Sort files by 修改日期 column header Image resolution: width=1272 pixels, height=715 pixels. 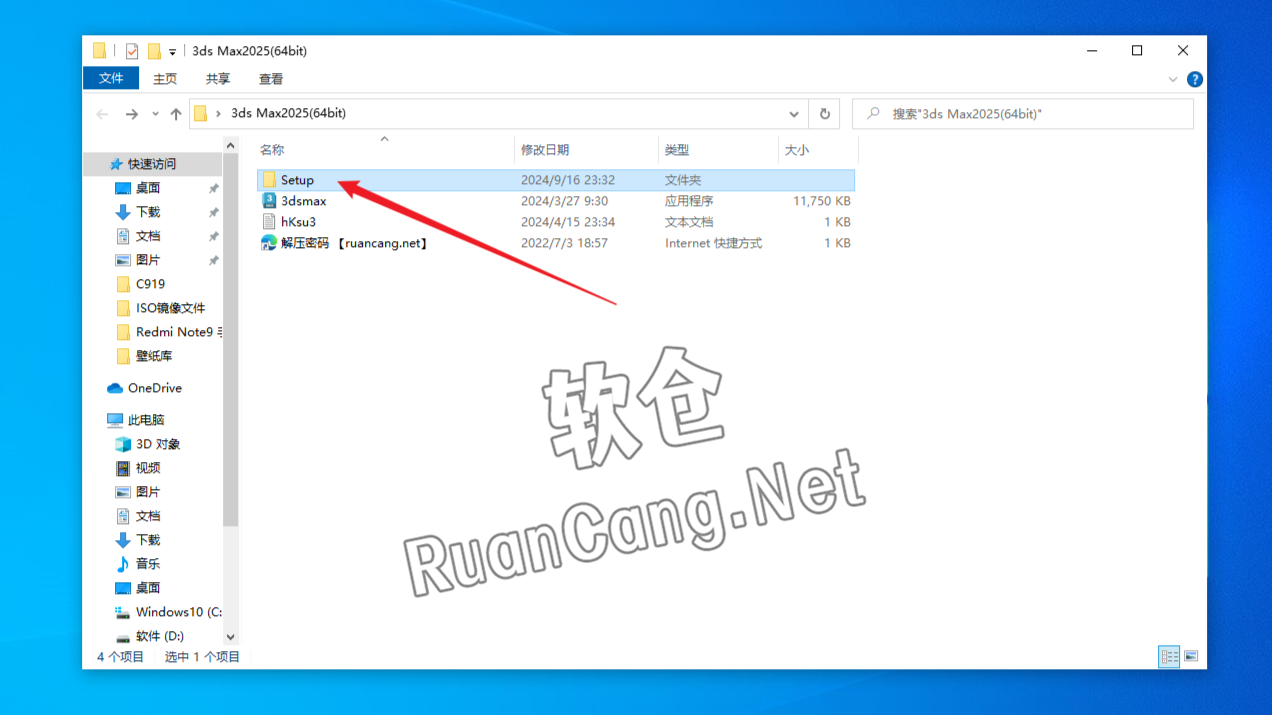pos(545,150)
